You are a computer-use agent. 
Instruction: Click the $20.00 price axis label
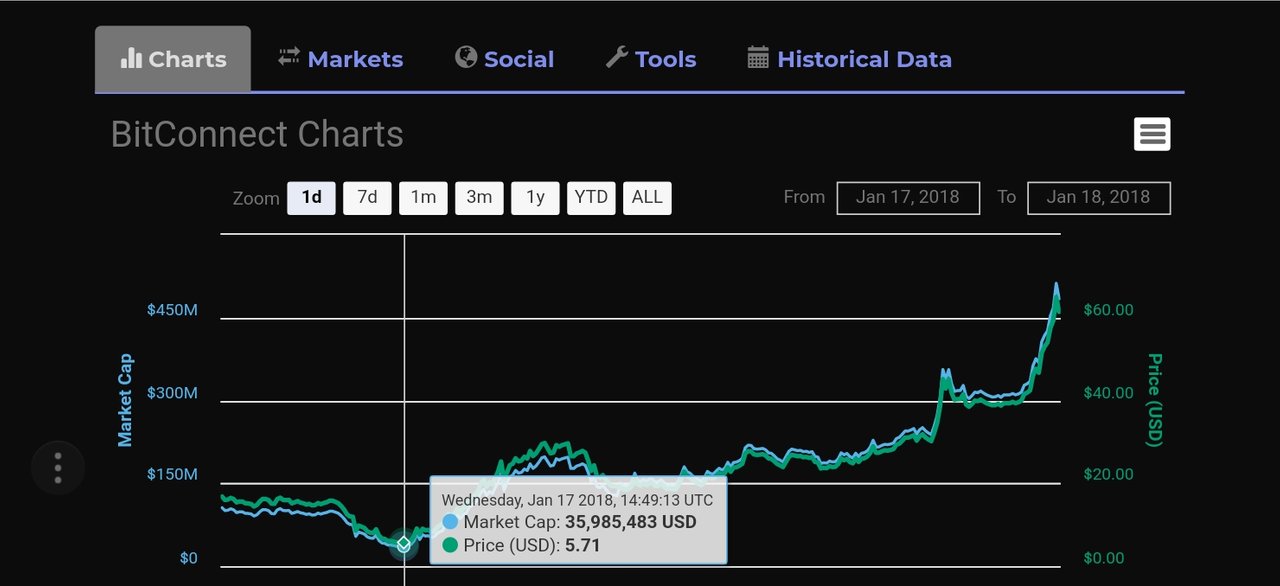[x=1109, y=474]
